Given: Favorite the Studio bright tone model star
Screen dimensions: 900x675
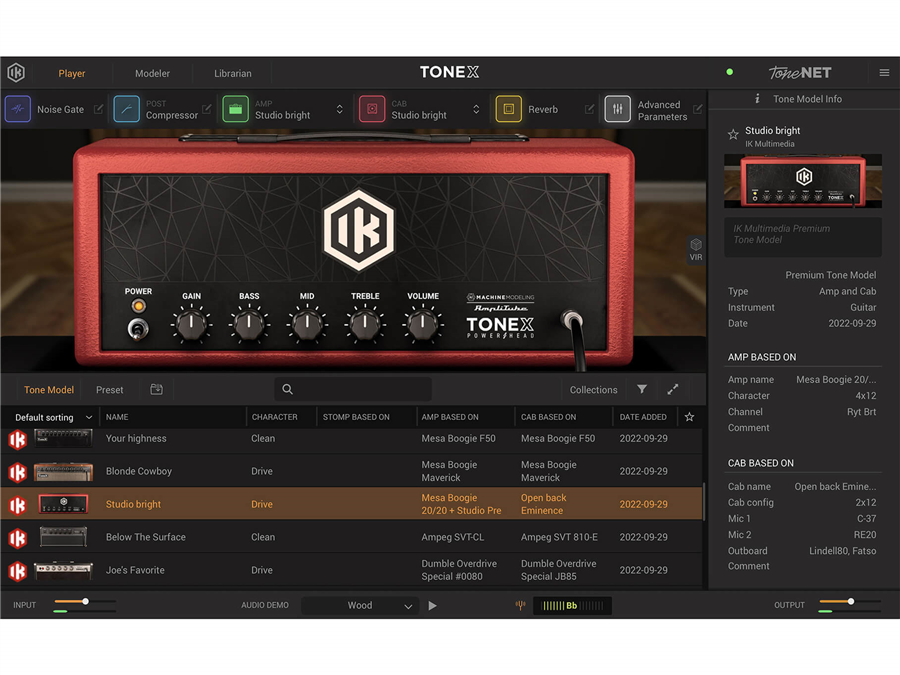Looking at the screenshot, I should point(733,134).
